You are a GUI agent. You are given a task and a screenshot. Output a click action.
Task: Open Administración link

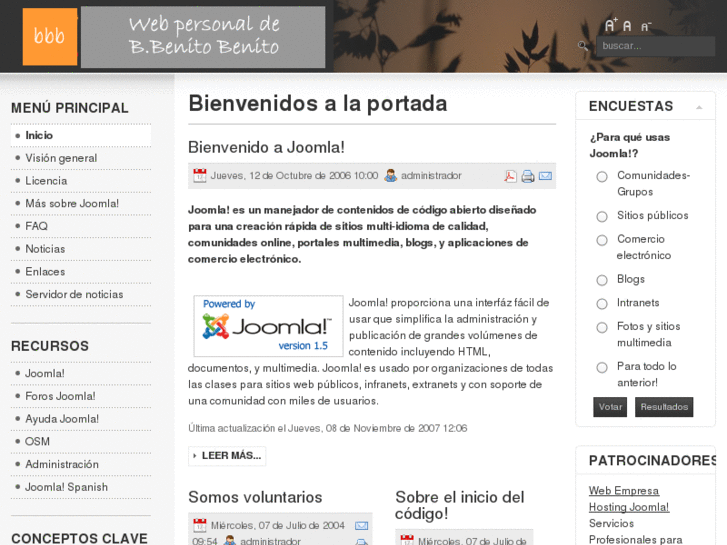81,464
